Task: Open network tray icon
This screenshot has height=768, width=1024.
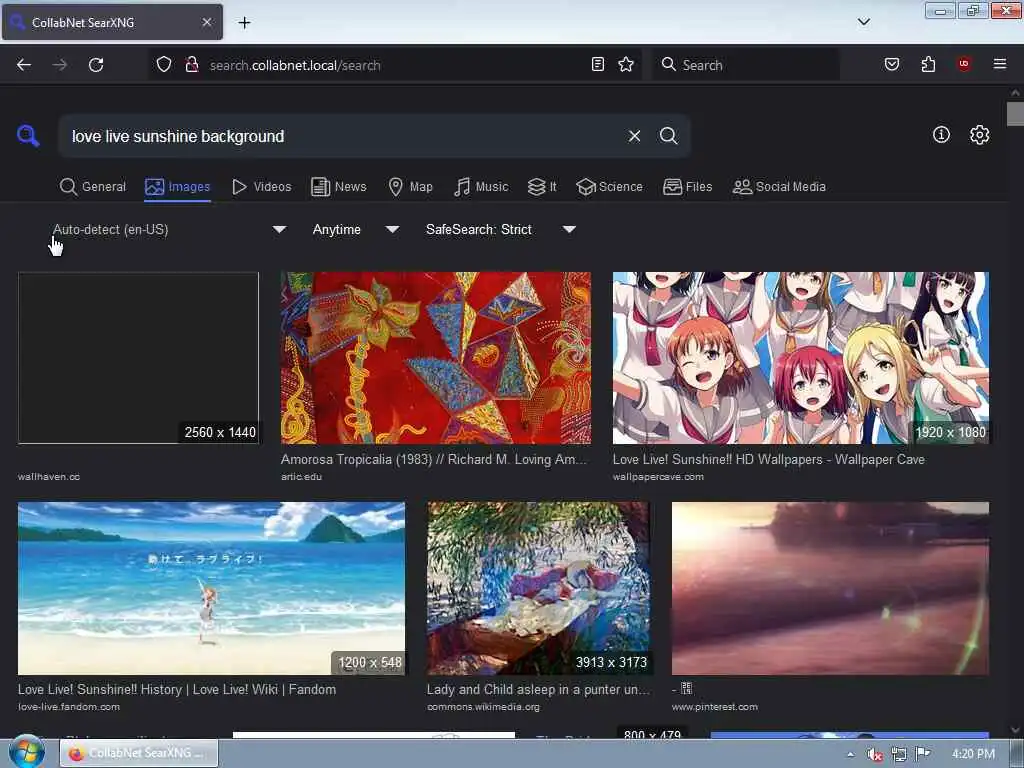Action: click(x=899, y=754)
